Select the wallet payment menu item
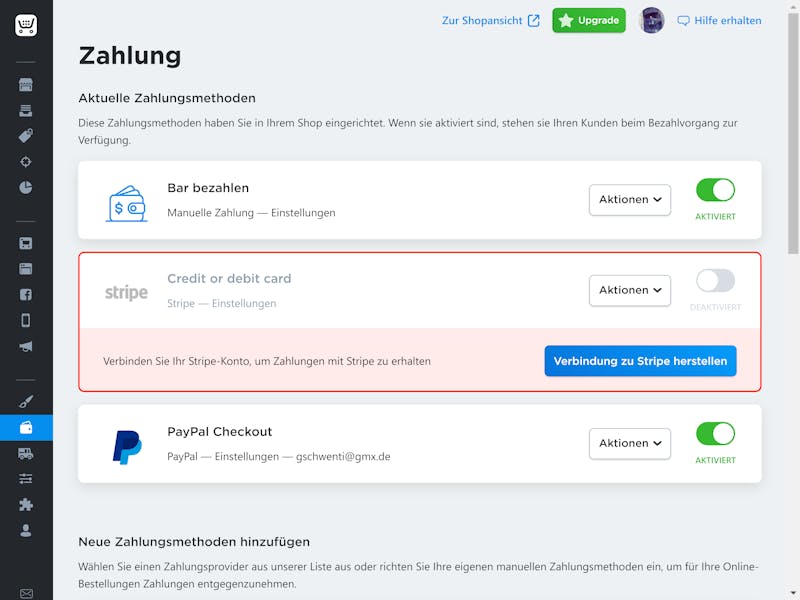This screenshot has width=800, height=600. [x=26, y=428]
